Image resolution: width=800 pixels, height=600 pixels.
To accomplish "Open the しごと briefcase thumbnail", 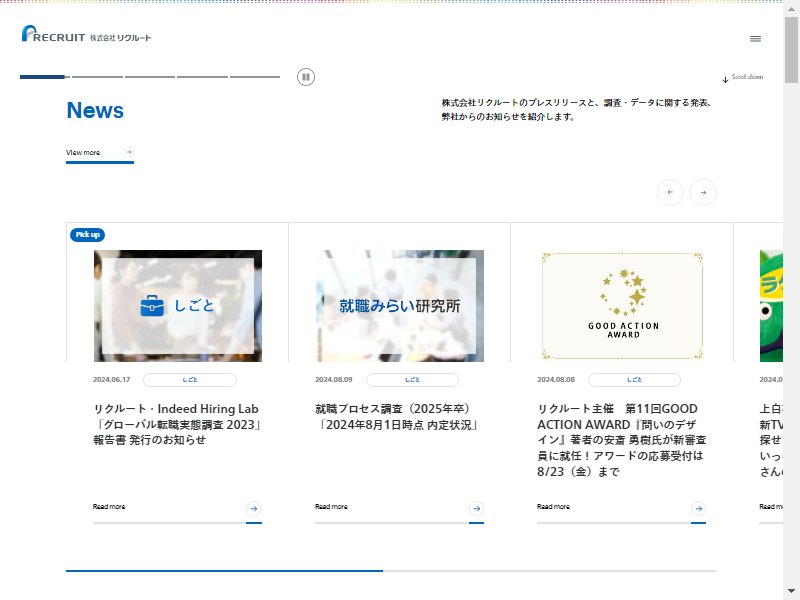I will 178,306.
